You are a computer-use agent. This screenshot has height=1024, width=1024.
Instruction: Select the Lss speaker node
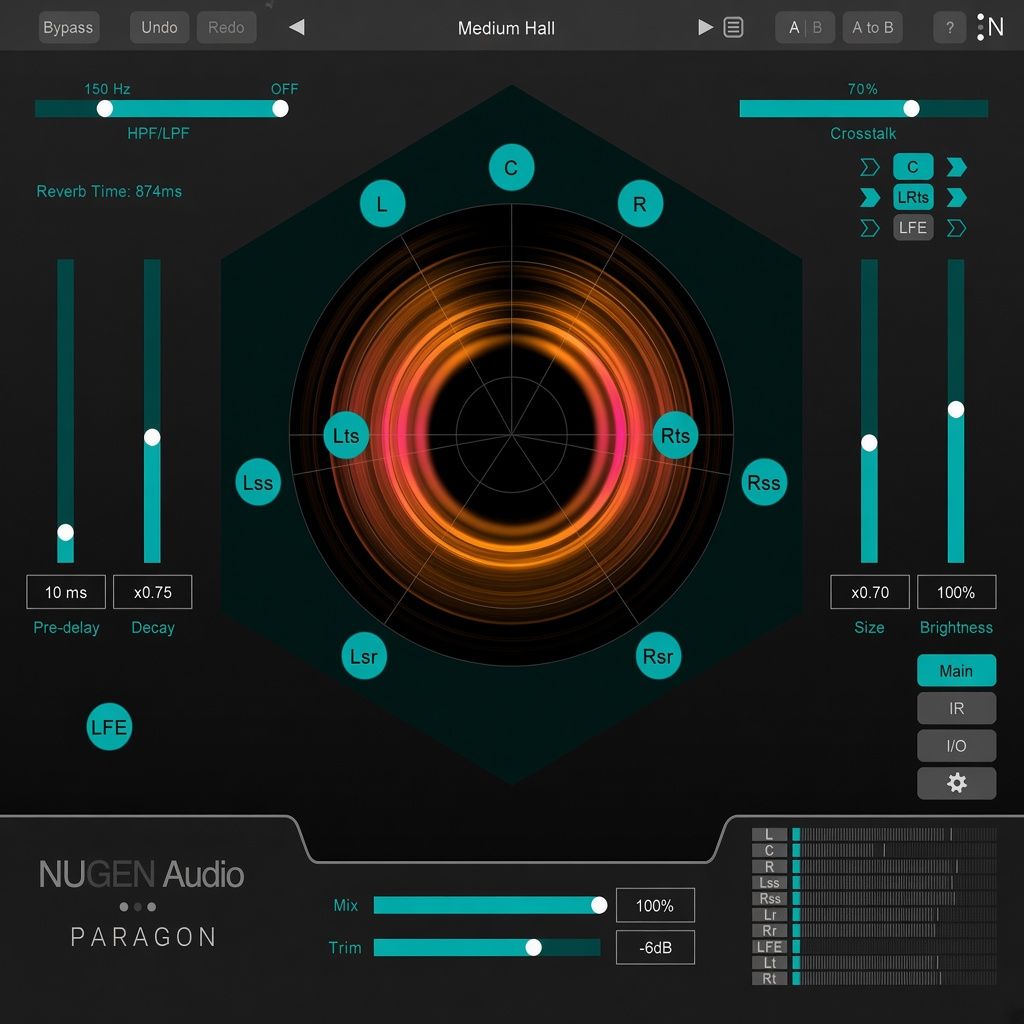pyautogui.click(x=258, y=483)
